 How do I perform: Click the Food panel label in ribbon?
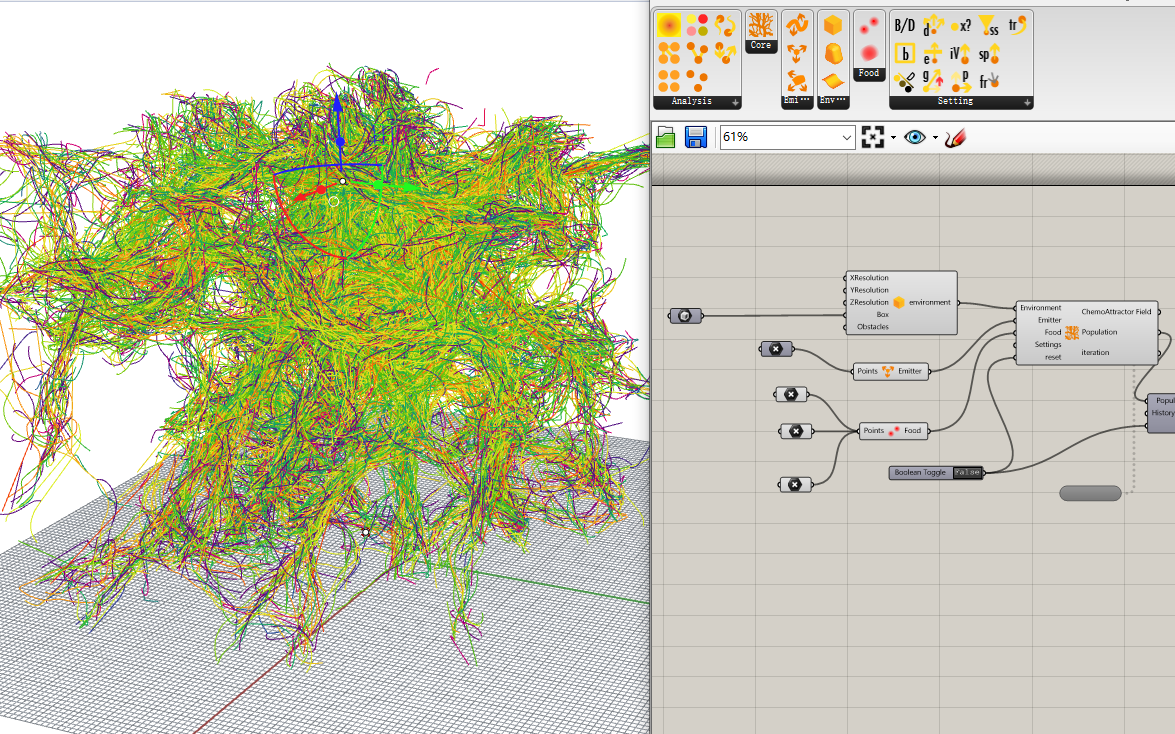pyautogui.click(x=869, y=73)
